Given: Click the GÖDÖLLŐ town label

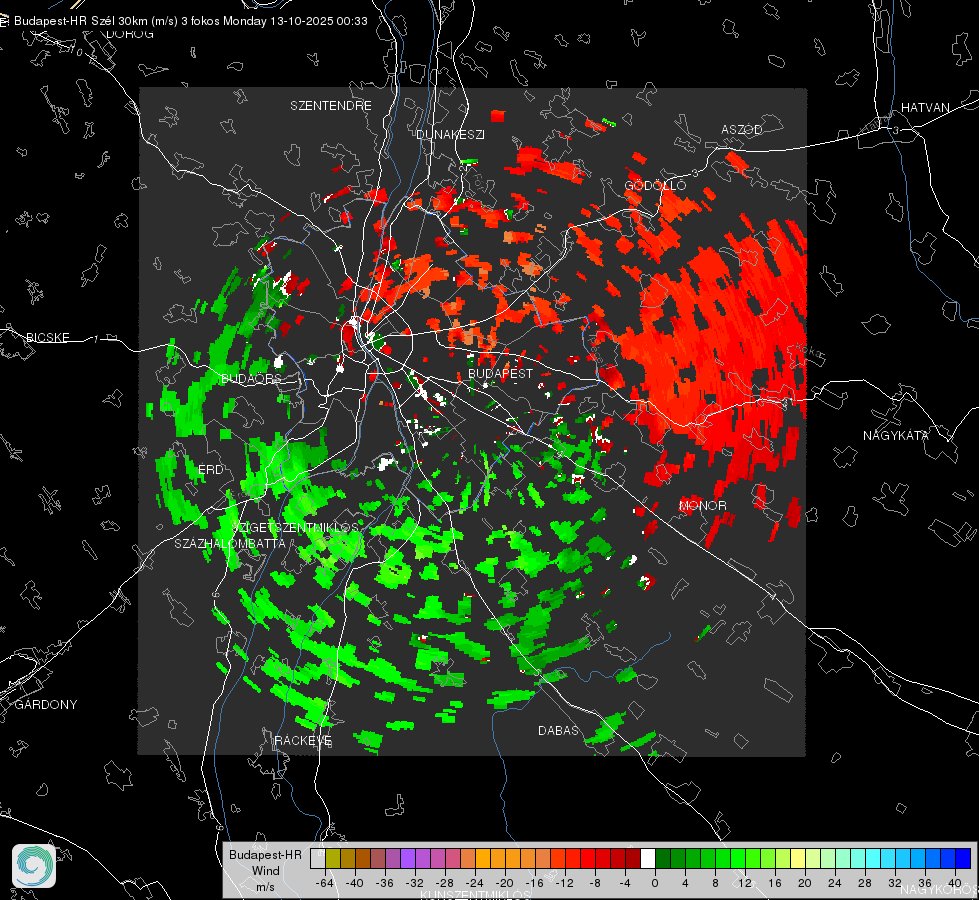Looking at the screenshot, I should 655,185.
